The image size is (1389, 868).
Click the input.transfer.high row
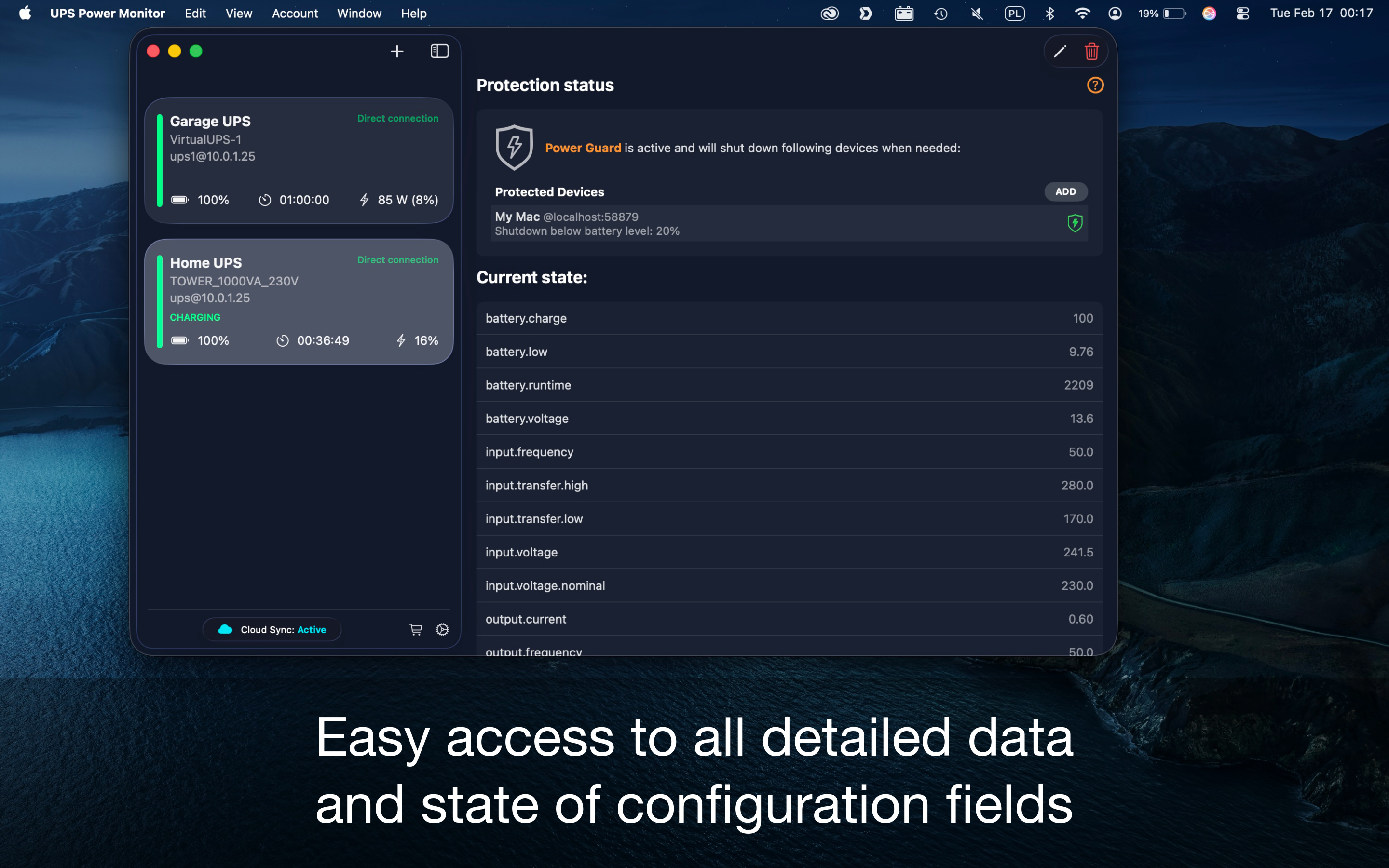click(x=789, y=485)
